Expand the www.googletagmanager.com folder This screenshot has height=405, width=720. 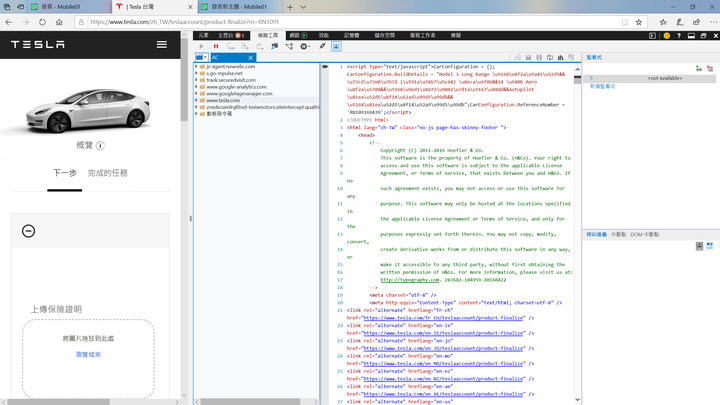click(x=197, y=93)
